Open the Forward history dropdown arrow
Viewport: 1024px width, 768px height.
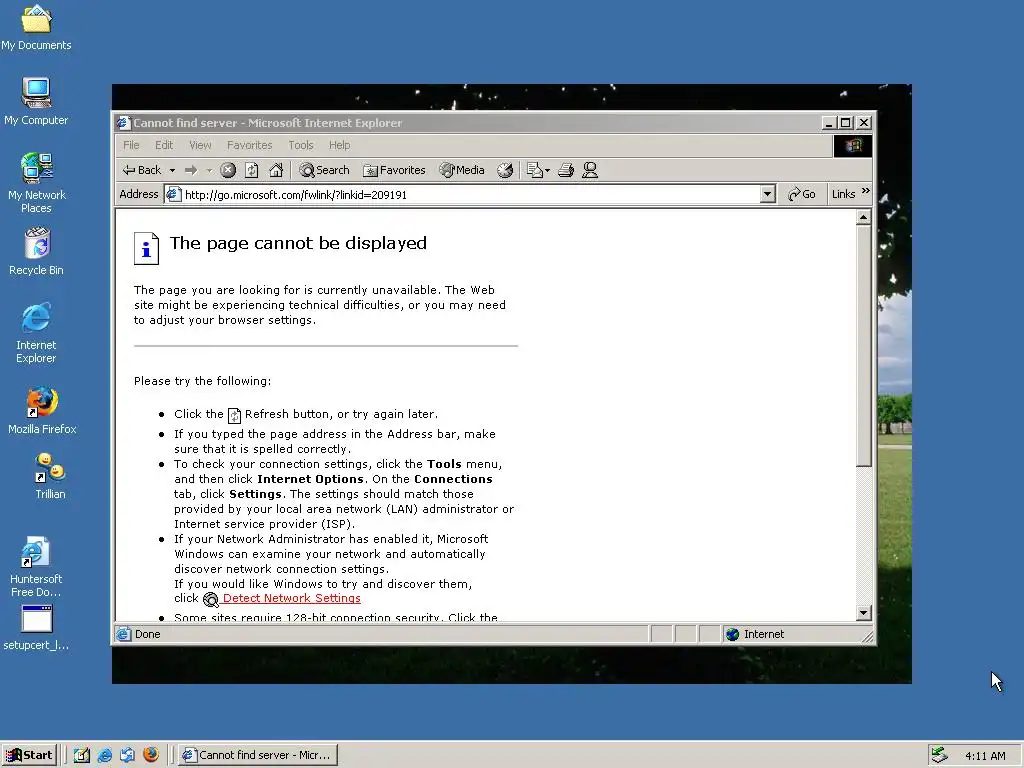209,170
